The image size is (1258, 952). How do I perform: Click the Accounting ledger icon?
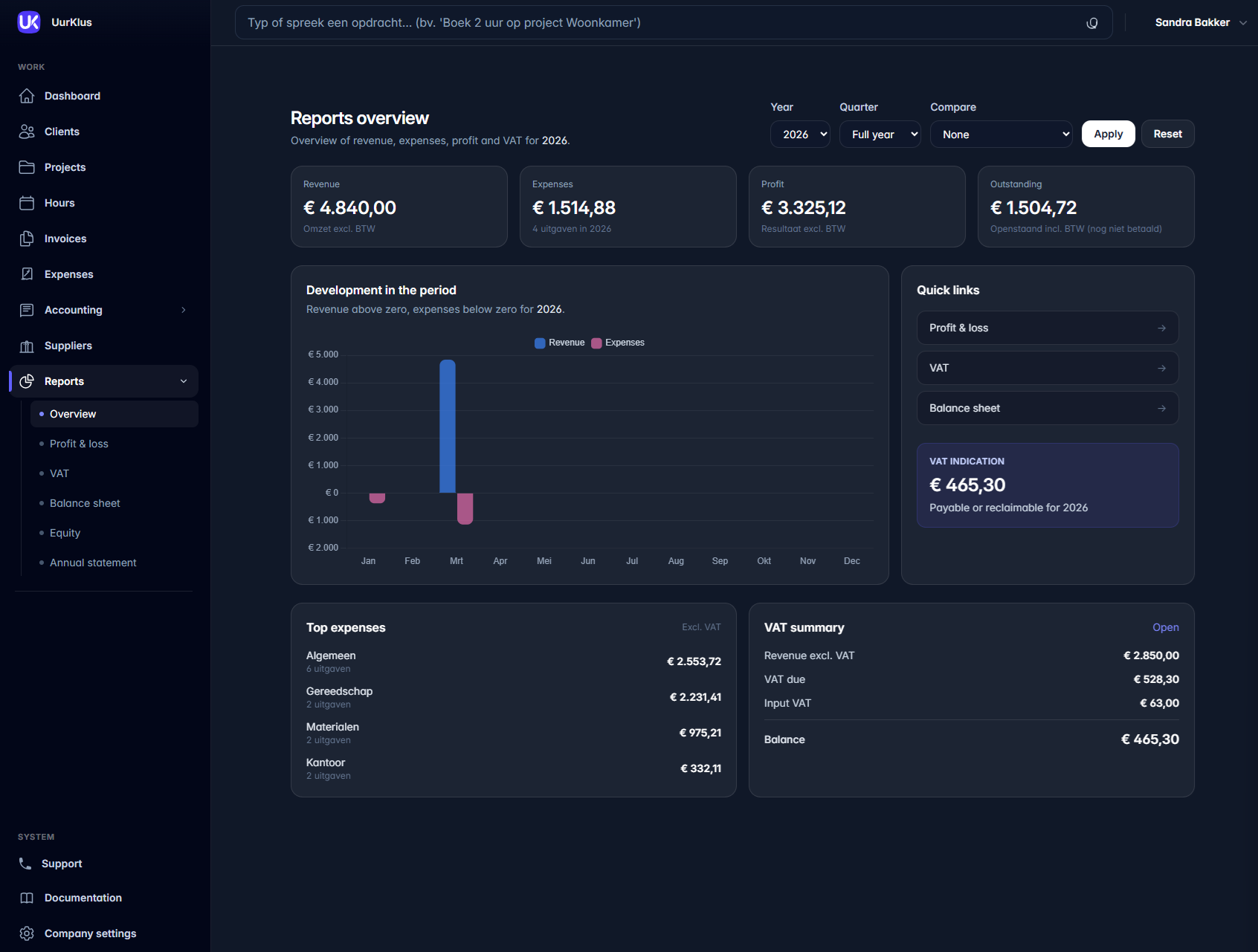coord(27,310)
